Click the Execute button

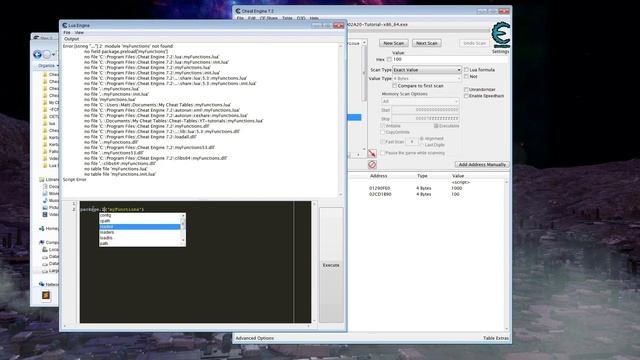coord(331,265)
